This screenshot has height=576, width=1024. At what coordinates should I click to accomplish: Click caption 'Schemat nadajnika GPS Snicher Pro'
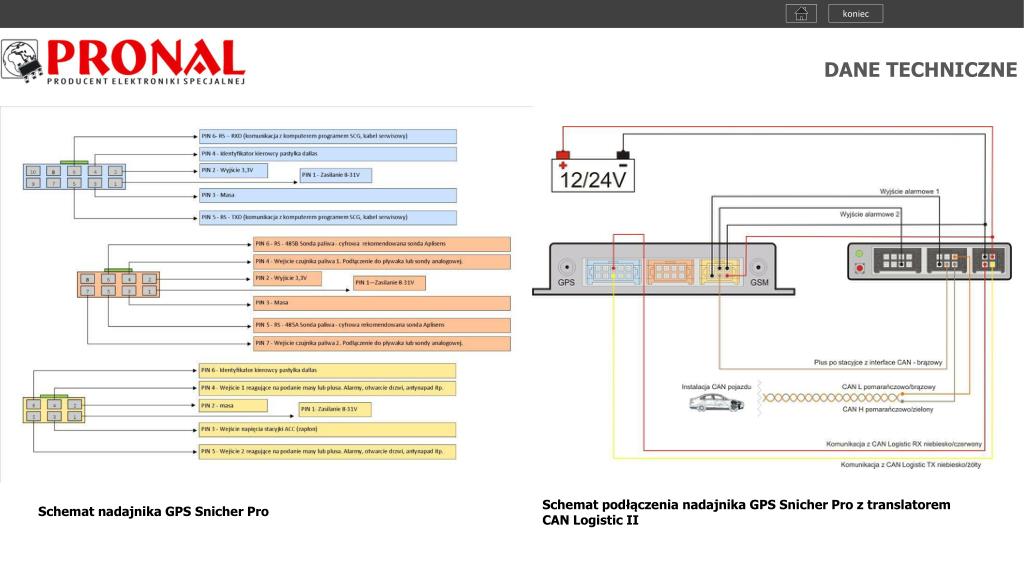153,511
